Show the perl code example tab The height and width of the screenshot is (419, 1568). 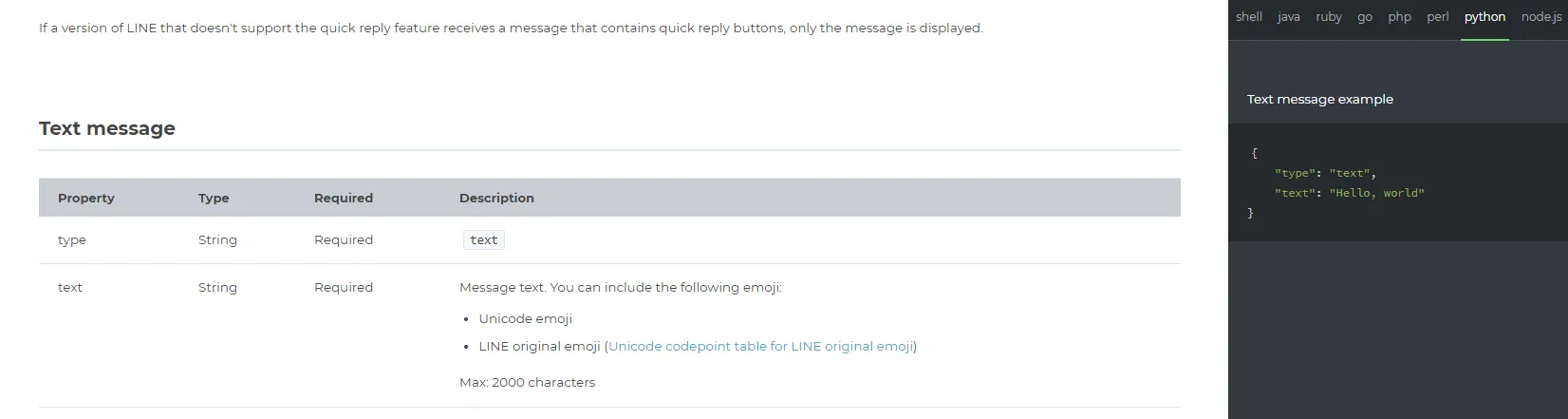click(x=1437, y=17)
